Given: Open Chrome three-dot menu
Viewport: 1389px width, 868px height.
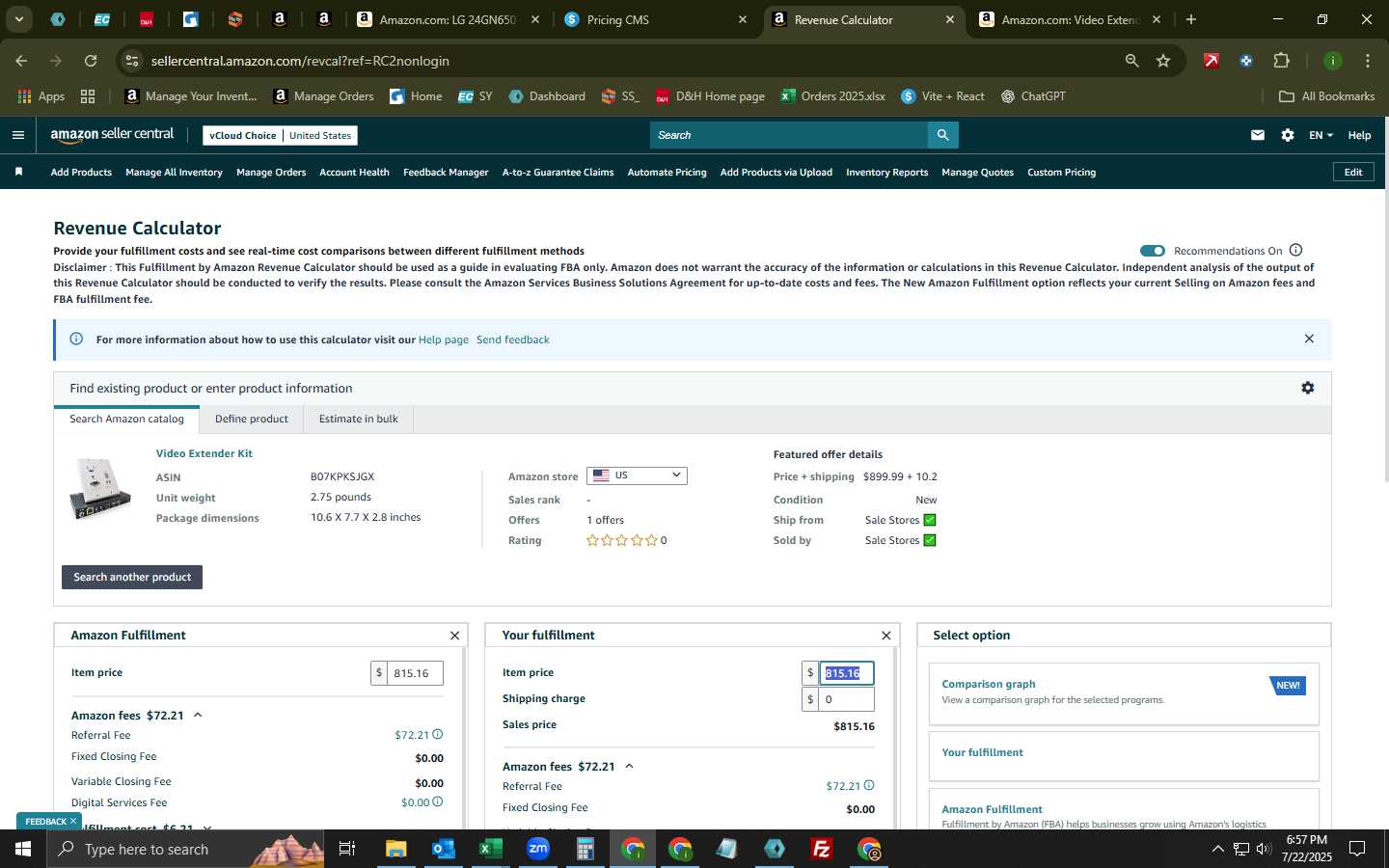Looking at the screenshot, I should click(x=1367, y=61).
